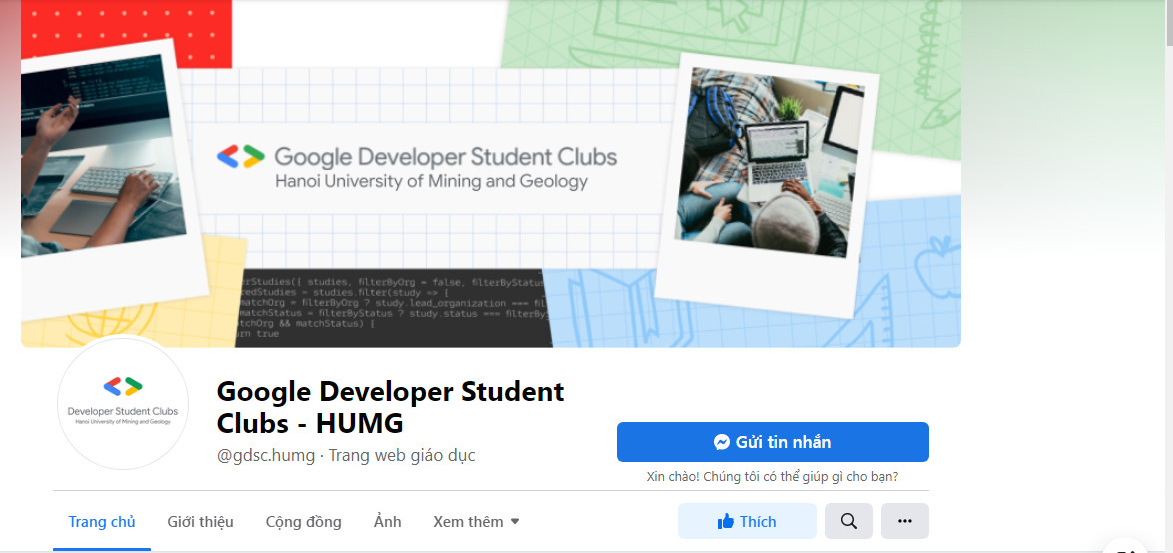Click the search magnifier icon button
Image resolution: width=1173 pixels, height=553 pixels.
(849, 522)
